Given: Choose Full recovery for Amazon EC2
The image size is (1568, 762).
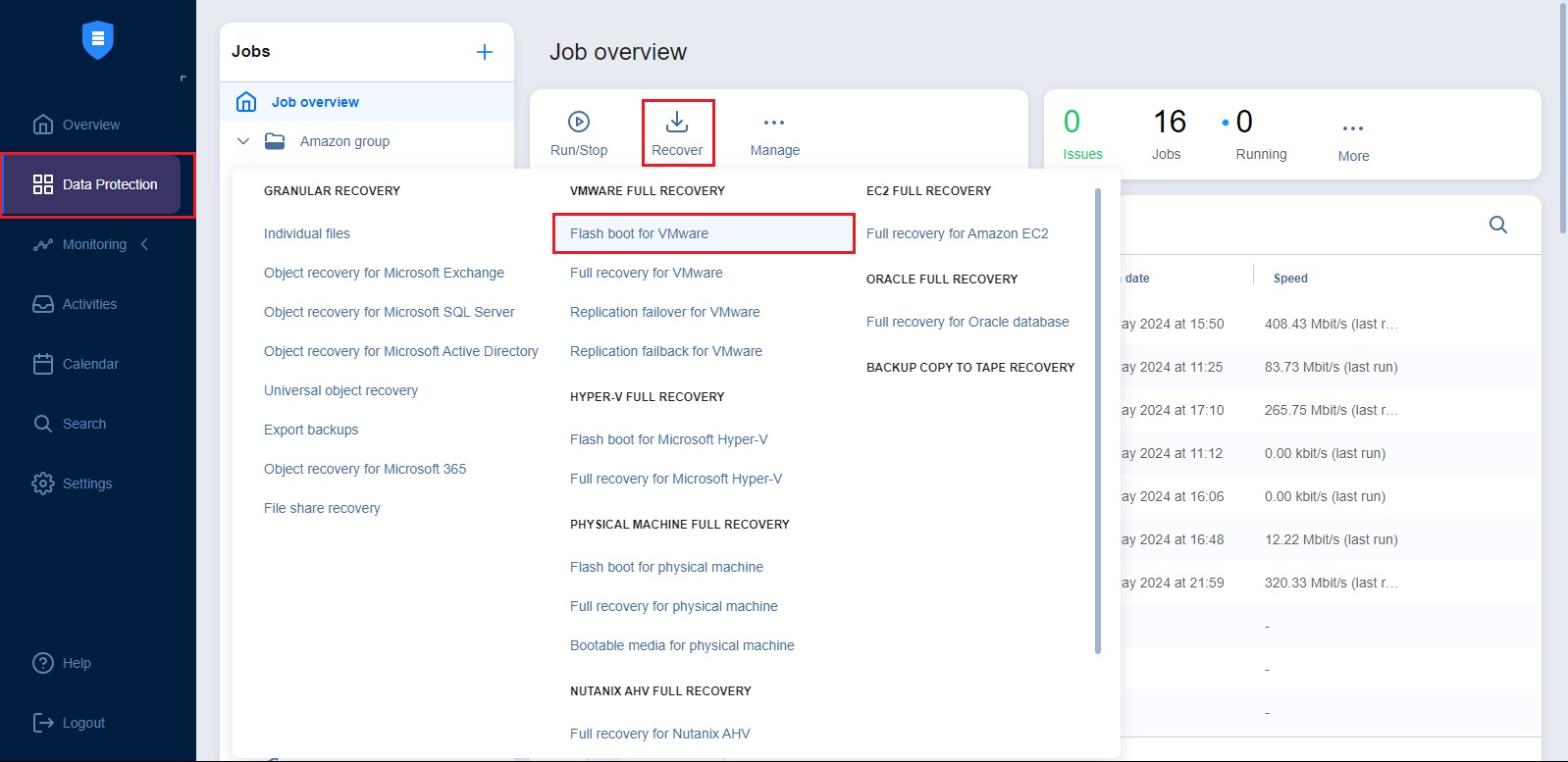Looking at the screenshot, I should tap(957, 233).
